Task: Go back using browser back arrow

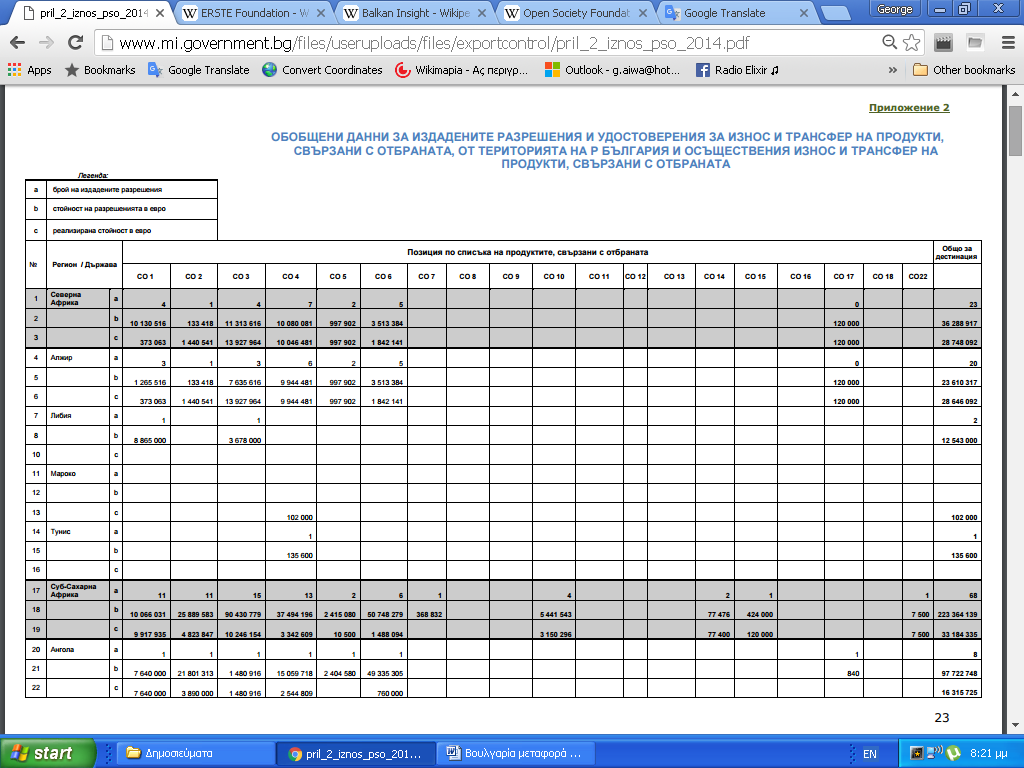Action: click(x=18, y=43)
